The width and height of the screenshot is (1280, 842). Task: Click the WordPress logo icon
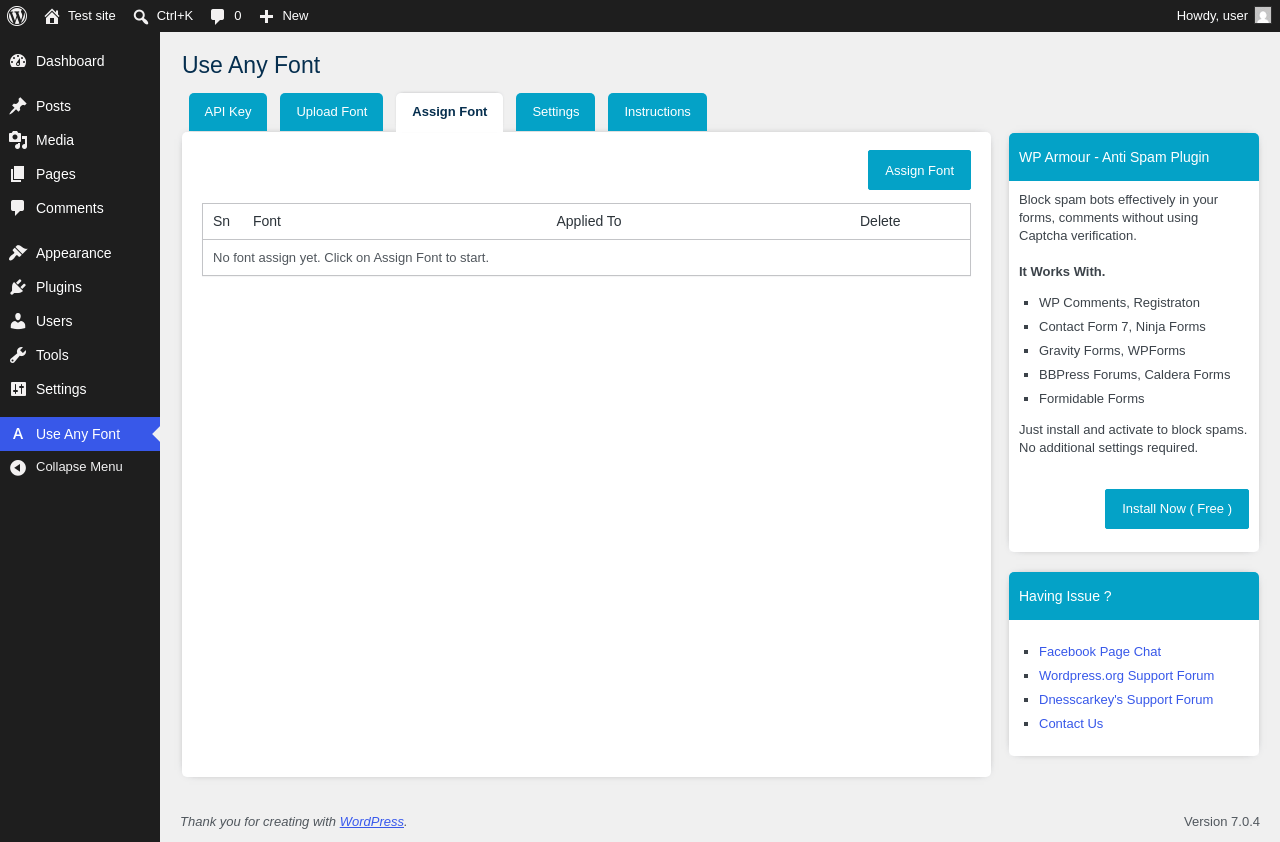[17, 16]
